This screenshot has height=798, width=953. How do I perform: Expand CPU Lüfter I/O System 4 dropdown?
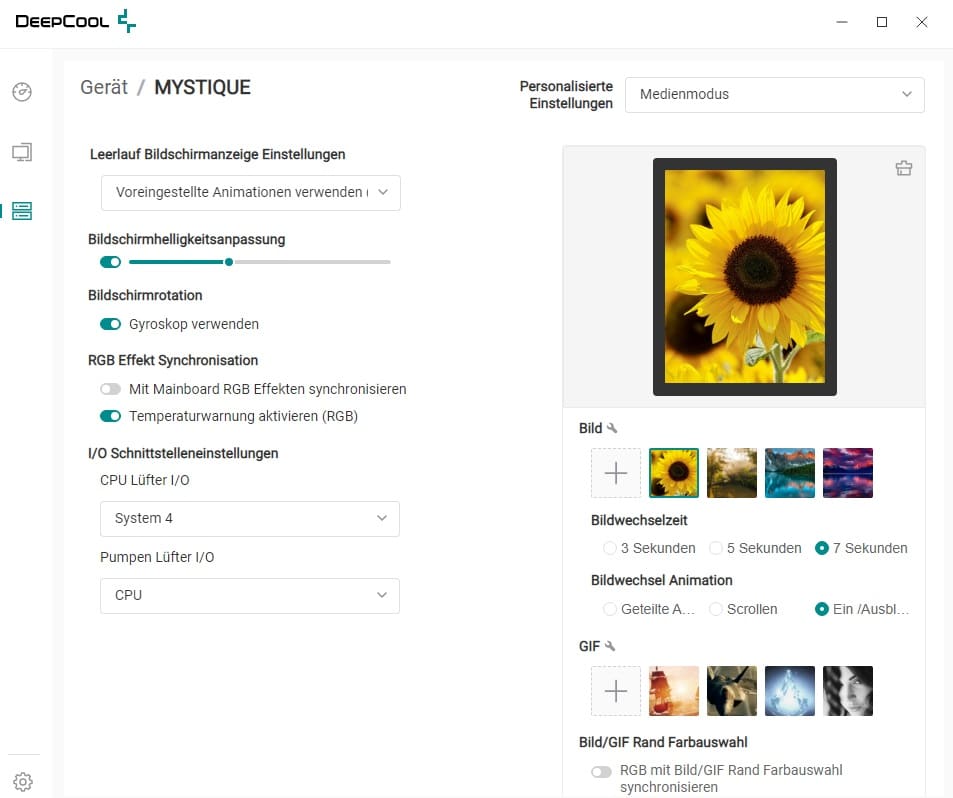250,519
